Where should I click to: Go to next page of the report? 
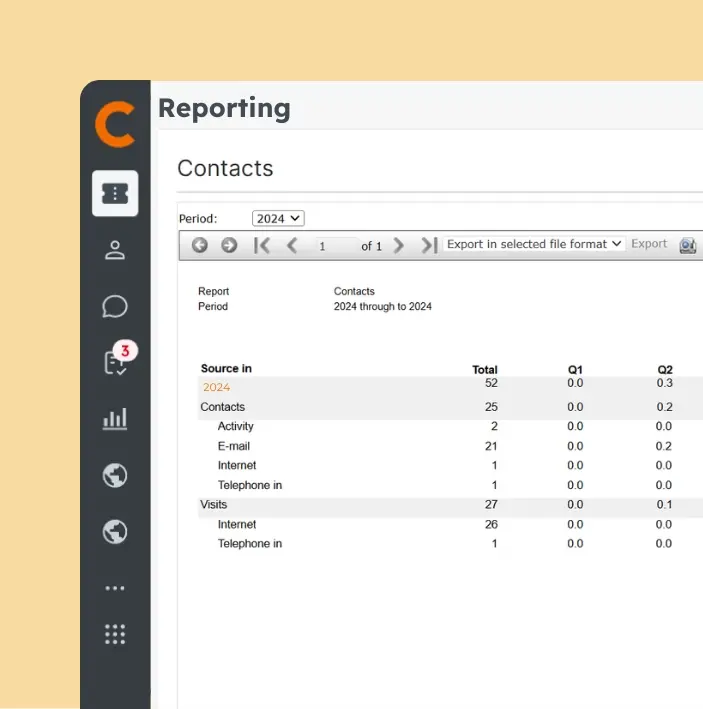[398, 245]
